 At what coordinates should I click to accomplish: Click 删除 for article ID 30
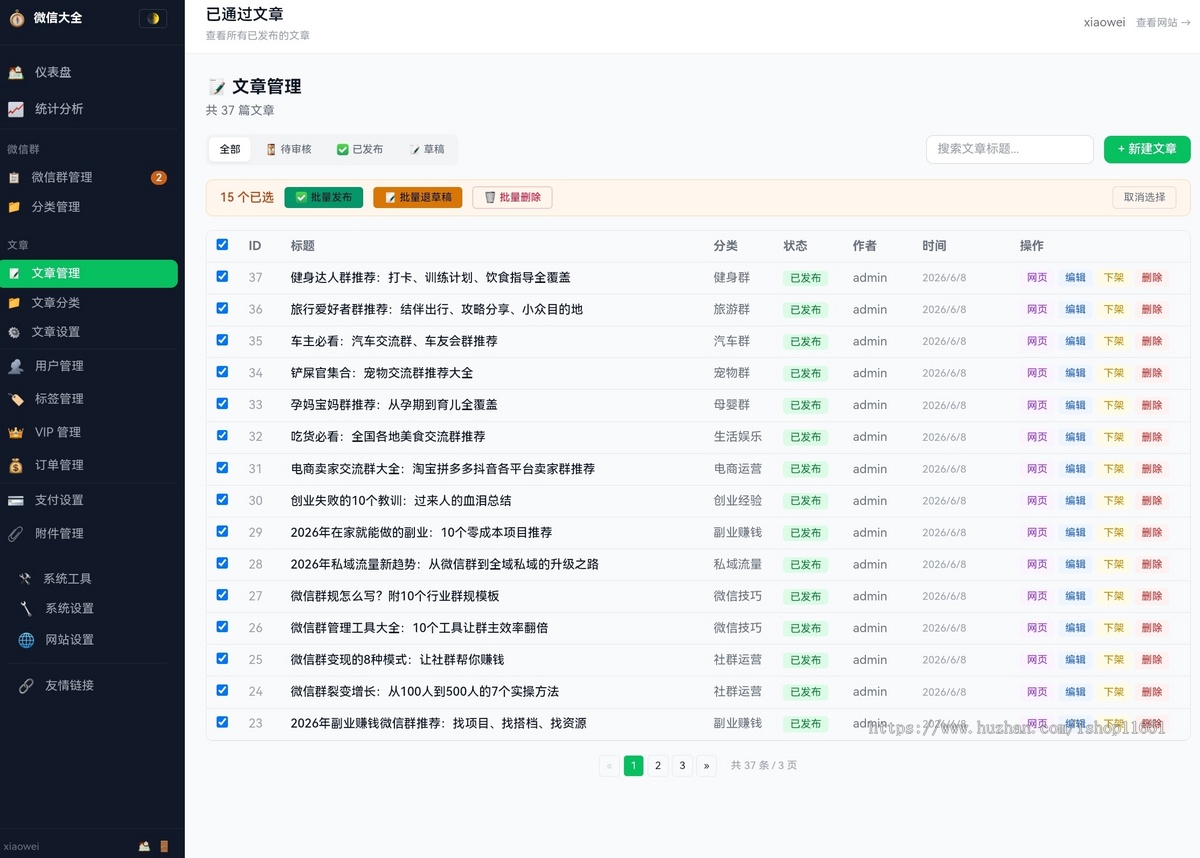click(1152, 501)
